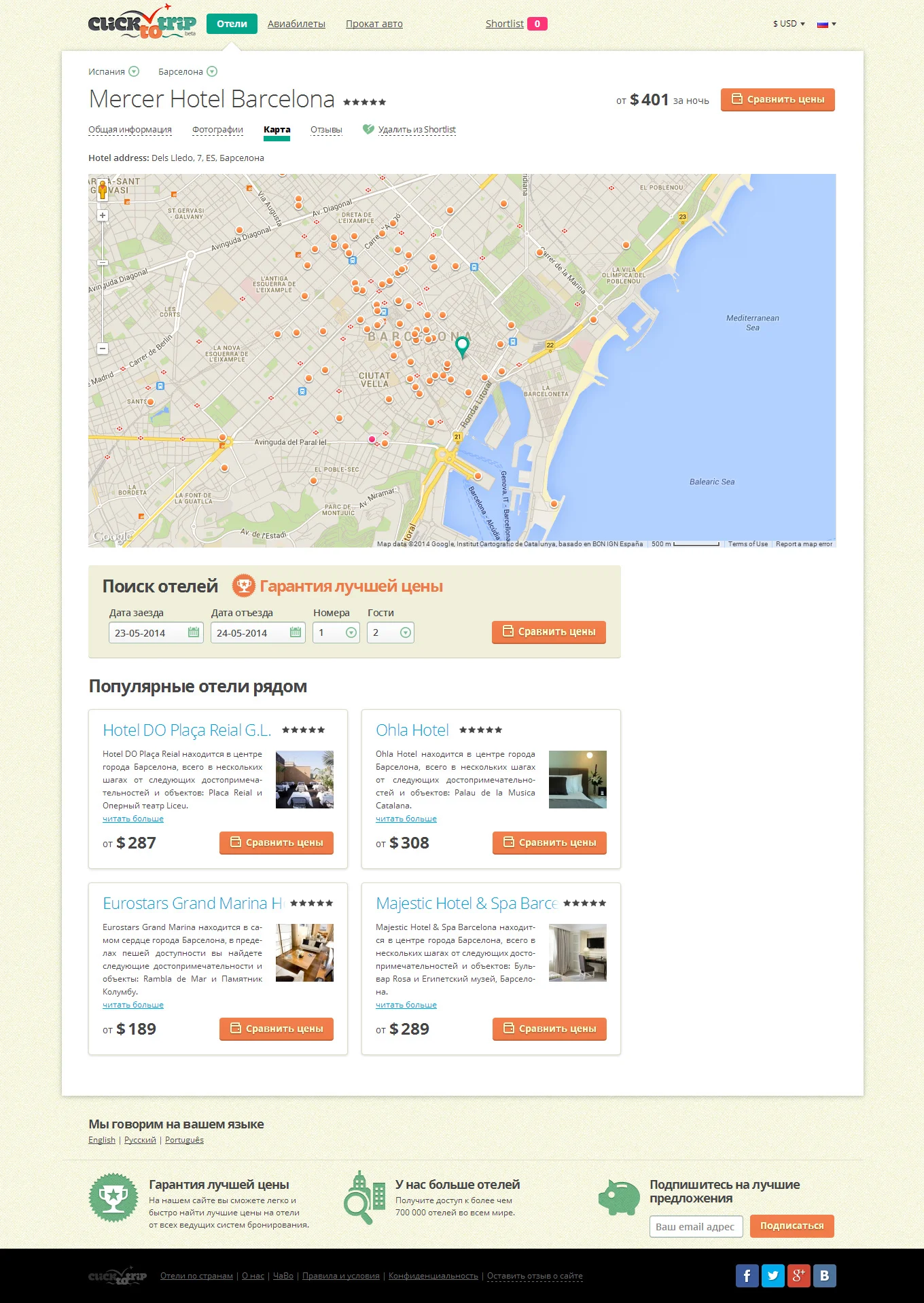Open Ohla Hotel bedroom thumbnail
Viewport: 924px width, 1303px height.
pos(577,779)
